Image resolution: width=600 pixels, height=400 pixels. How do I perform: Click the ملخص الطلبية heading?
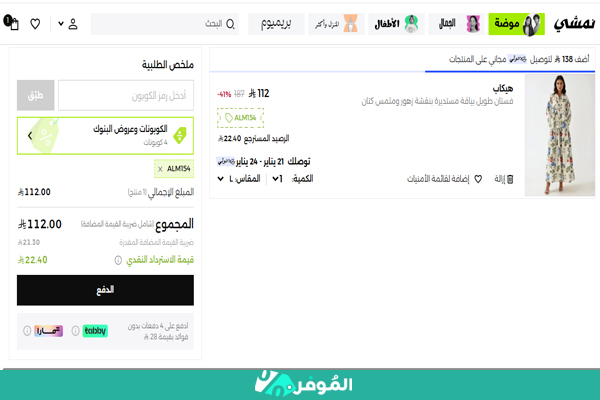tap(168, 65)
